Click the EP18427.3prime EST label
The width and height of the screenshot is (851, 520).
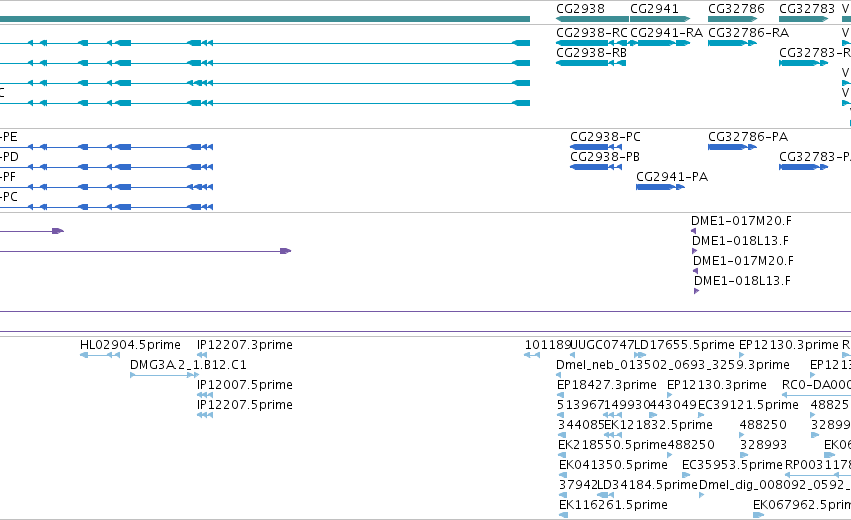click(x=607, y=385)
